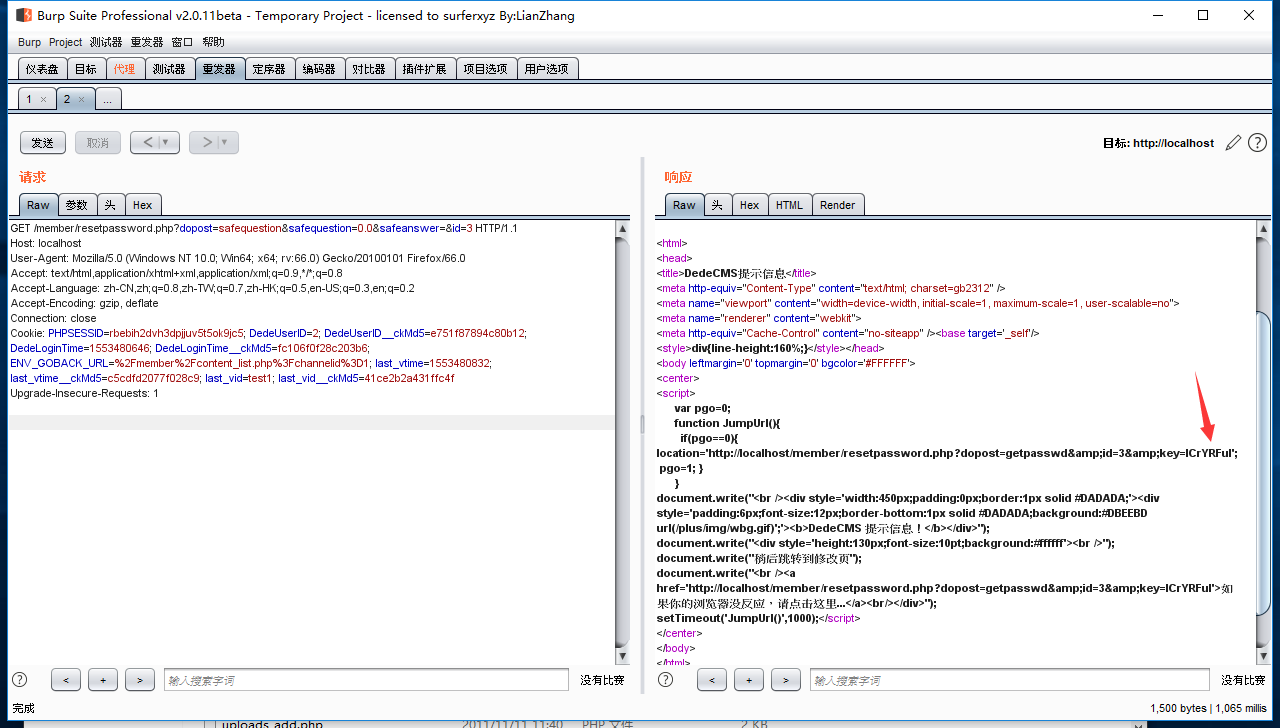Switch to the 定序器 tab
Viewport: 1280px width, 728px height.
click(x=269, y=69)
